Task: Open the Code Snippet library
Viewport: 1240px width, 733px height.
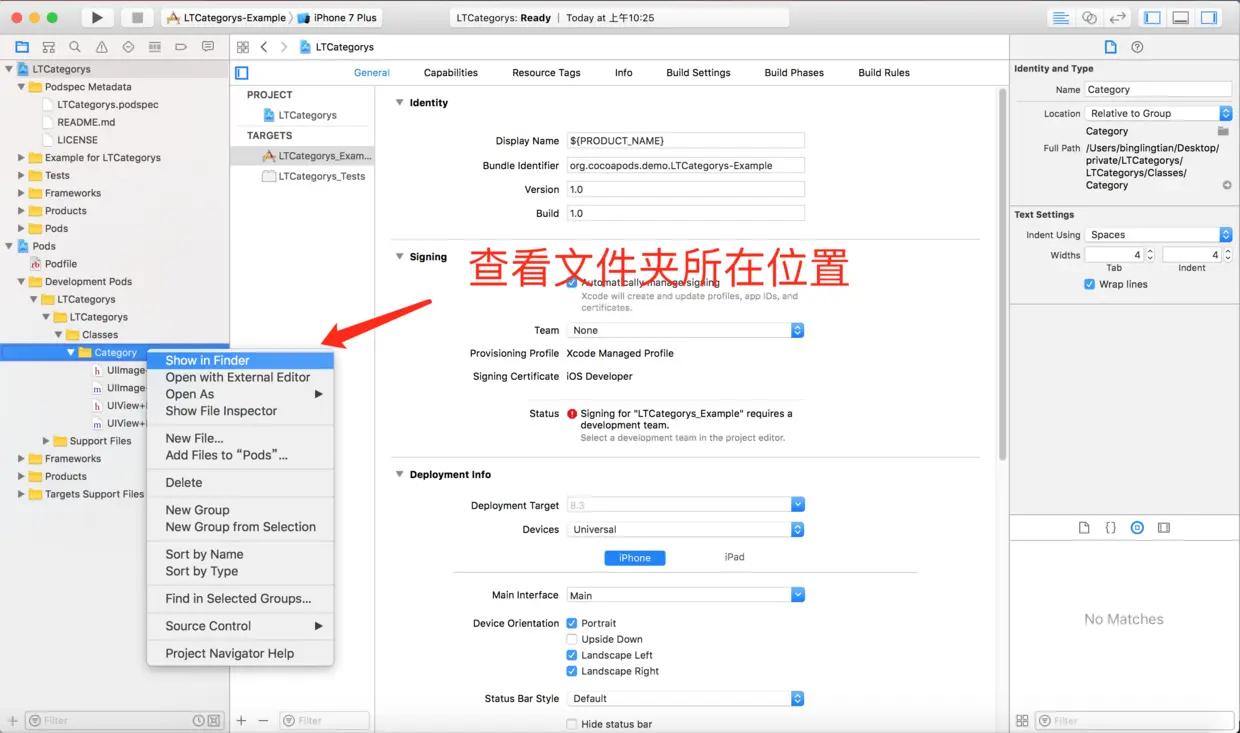Action: click(x=1110, y=527)
